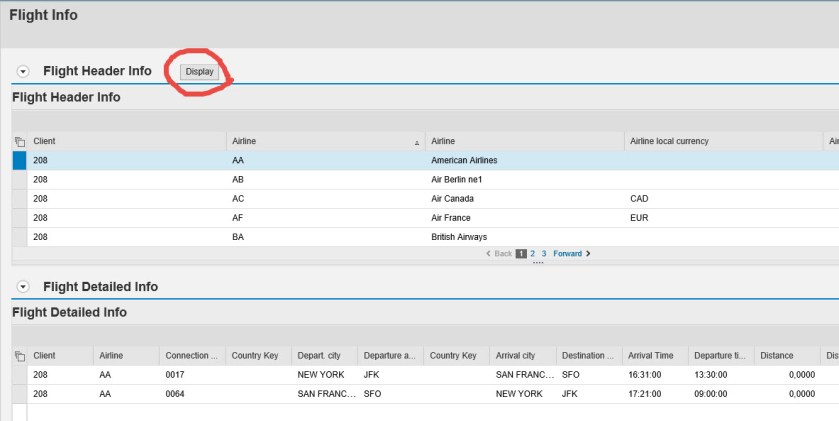Select the row selector for Air Canada

[19, 199]
